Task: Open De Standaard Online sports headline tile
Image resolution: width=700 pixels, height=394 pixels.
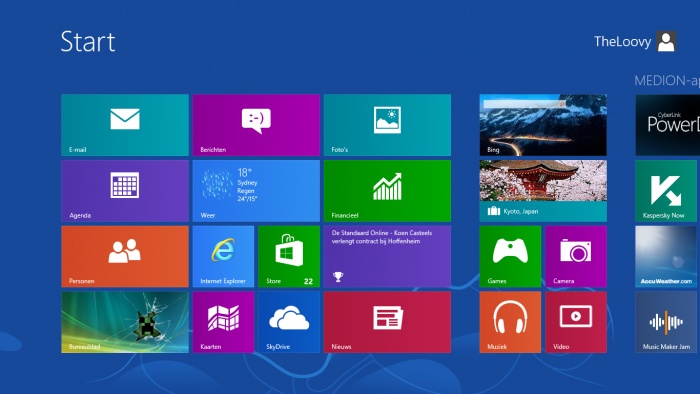Action: coord(388,256)
